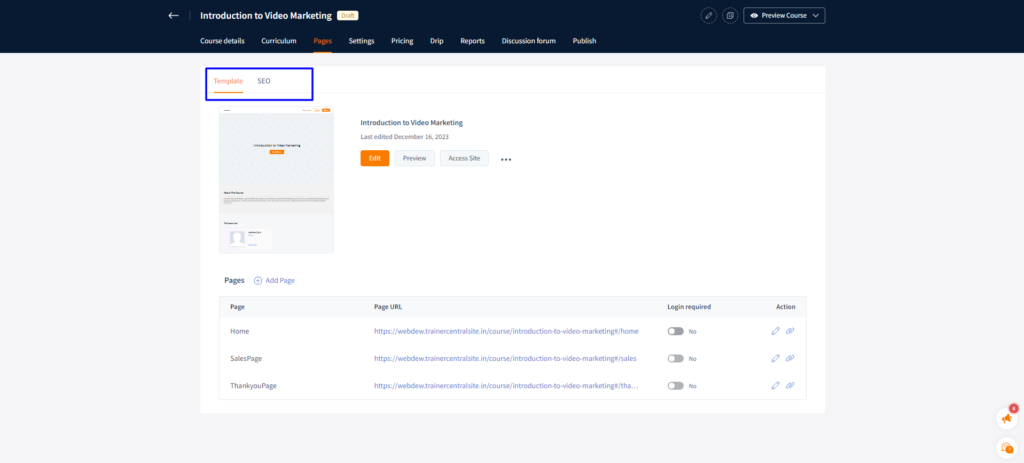Click the course template thumbnail preview
Image resolution: width=1024 pixels, height=463 pixels.
(x=276, y=180)
